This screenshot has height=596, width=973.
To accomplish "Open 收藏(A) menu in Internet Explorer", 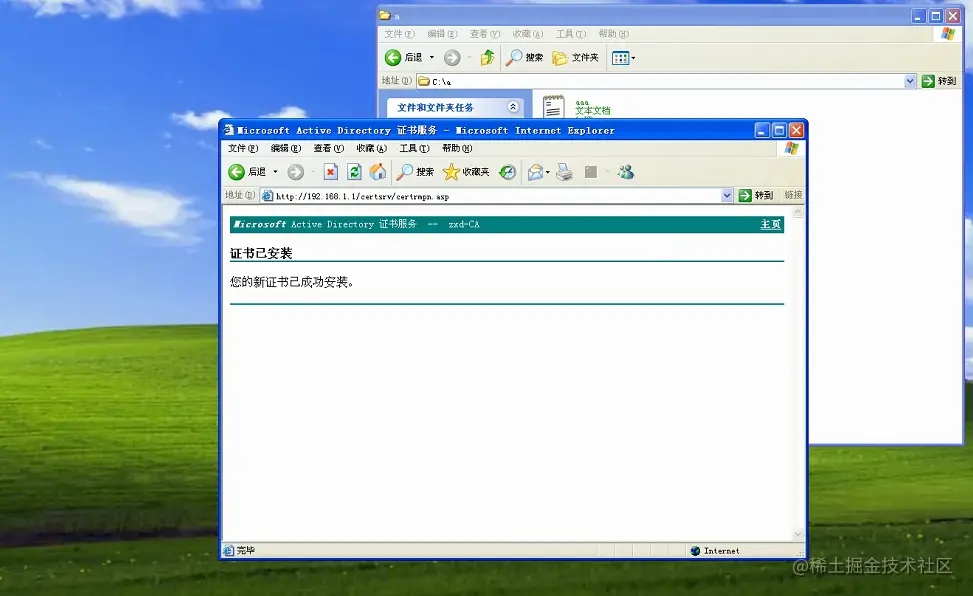I will tap(371, 148).
